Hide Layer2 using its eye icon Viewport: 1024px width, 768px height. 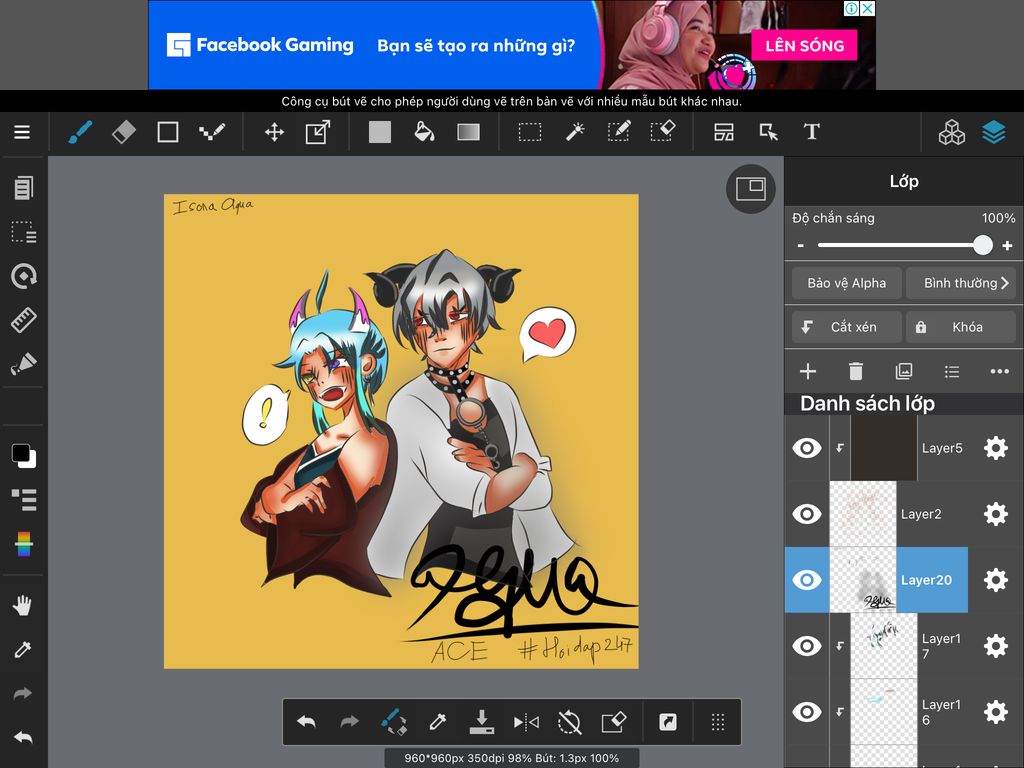pos(807,514)
